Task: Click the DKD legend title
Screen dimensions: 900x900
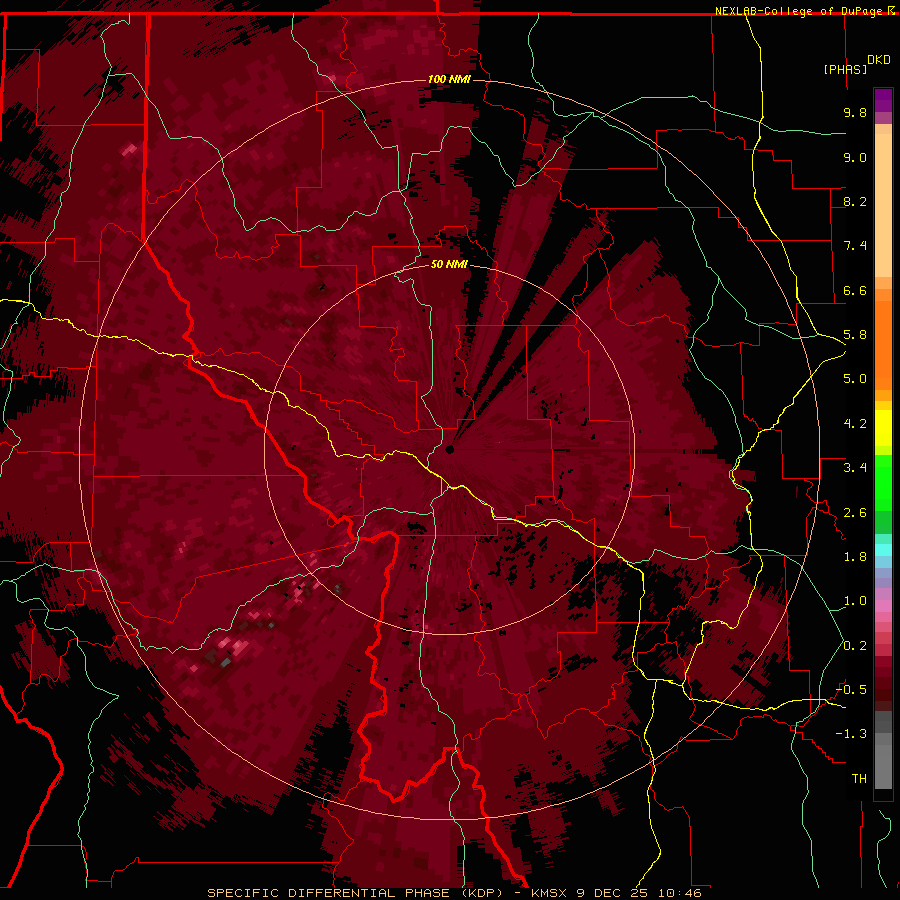Action: click(x=879, y=60)
